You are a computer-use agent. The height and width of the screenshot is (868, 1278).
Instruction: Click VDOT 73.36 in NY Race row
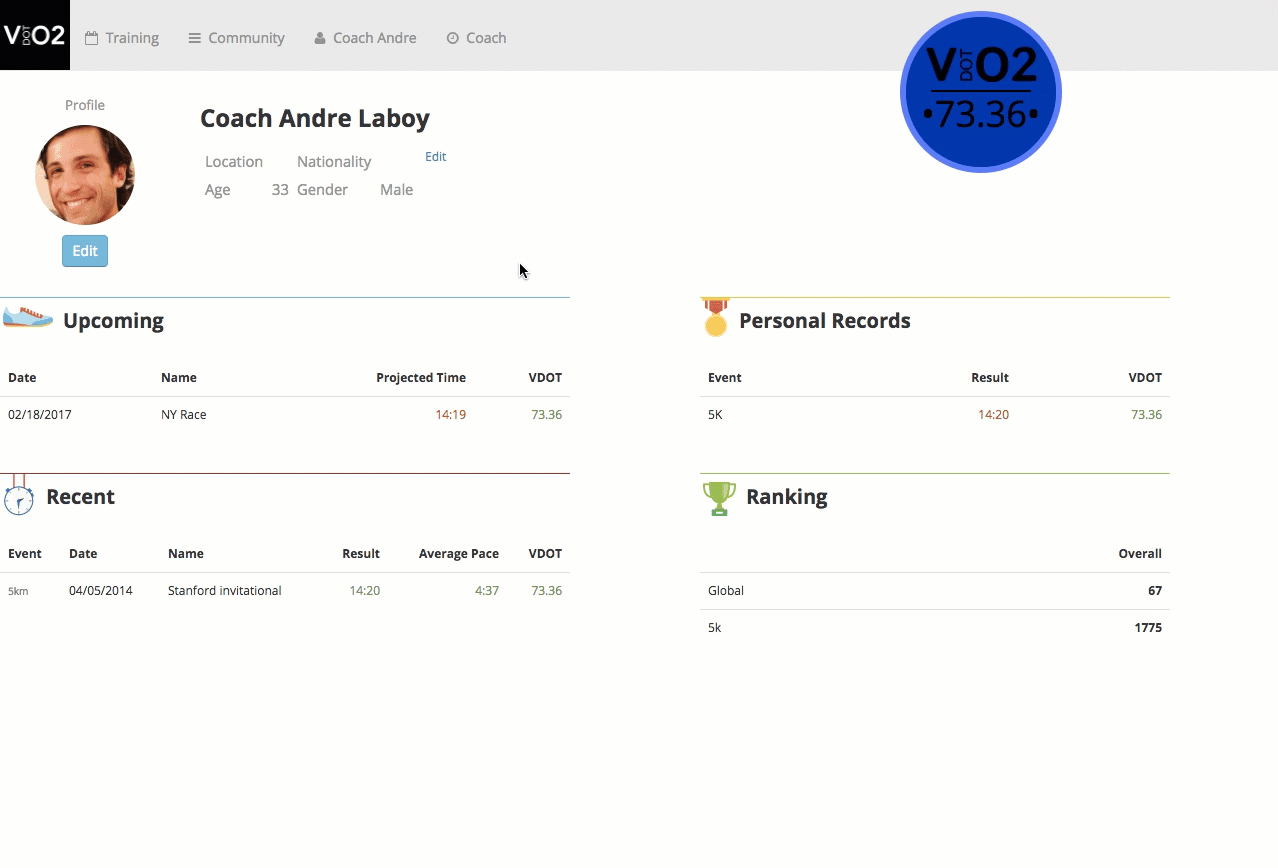coord(547,414)
